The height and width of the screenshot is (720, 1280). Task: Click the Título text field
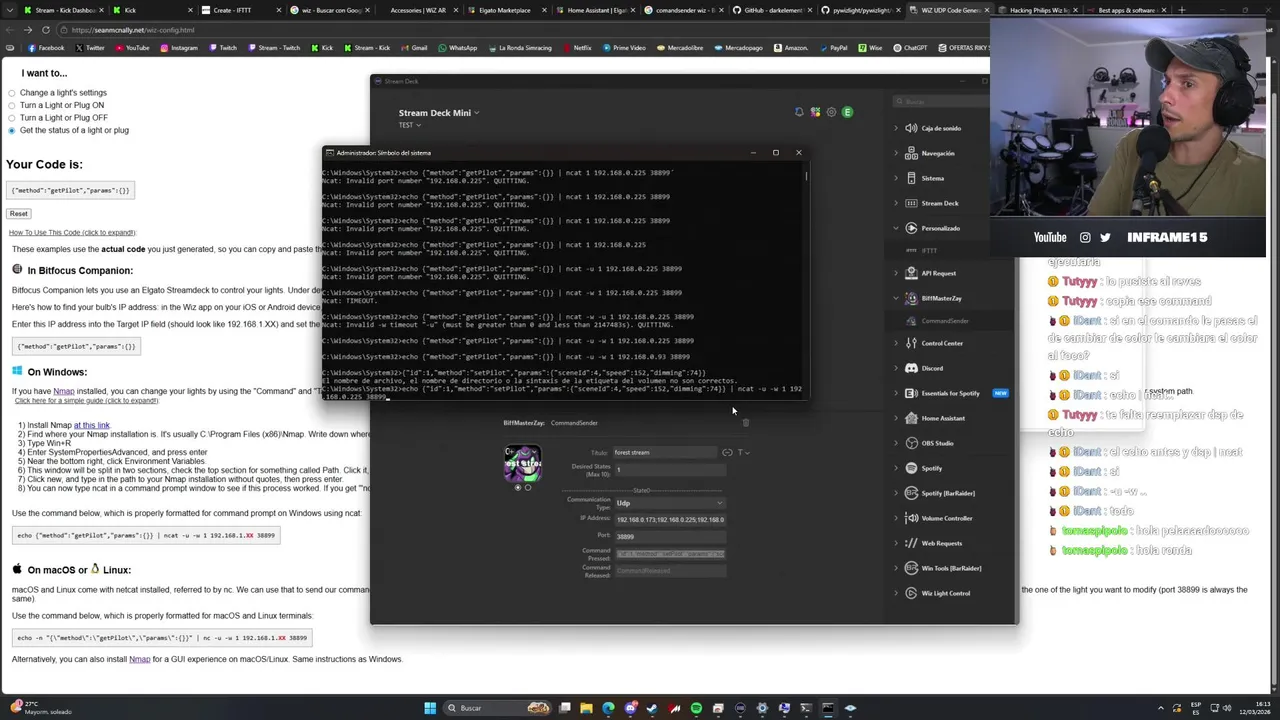click(x=664, y=452)
